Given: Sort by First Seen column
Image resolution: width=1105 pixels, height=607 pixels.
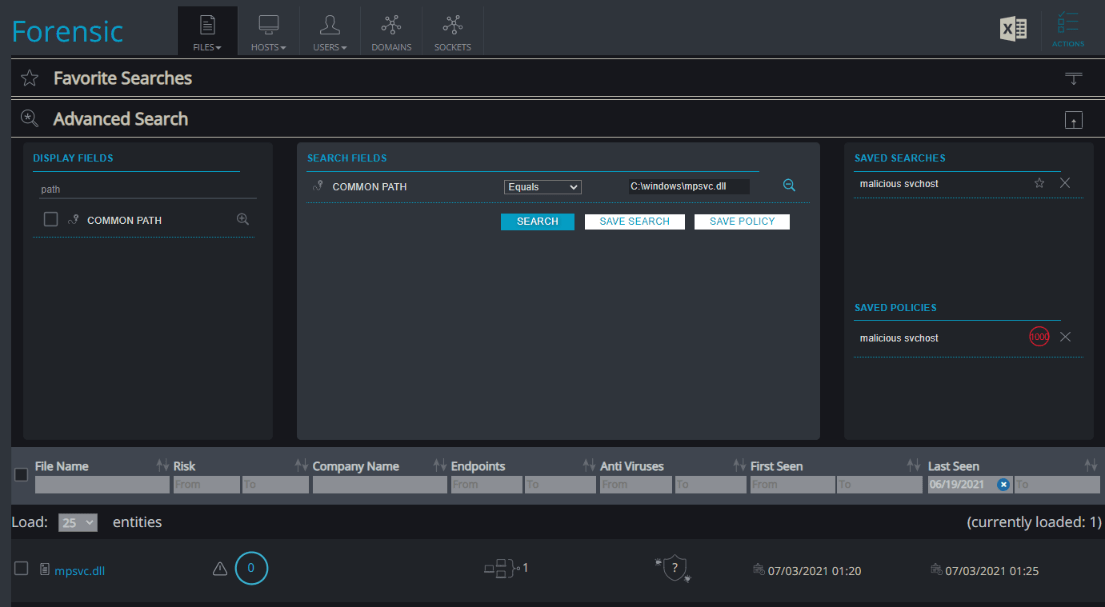Looking at the screenshot, I should [913, 465].
